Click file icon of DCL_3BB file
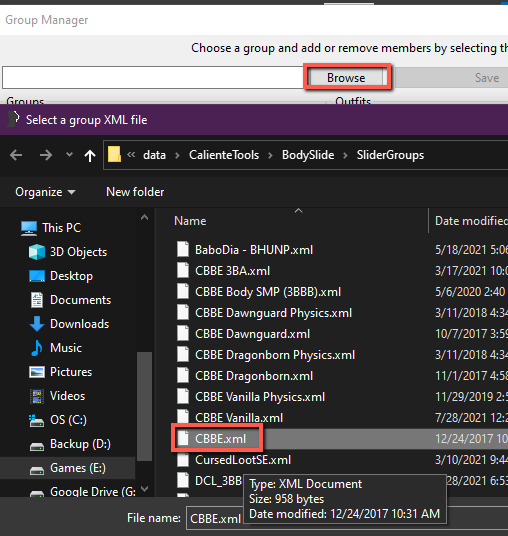This screenshot has height=536, width=508. point(183,480)
